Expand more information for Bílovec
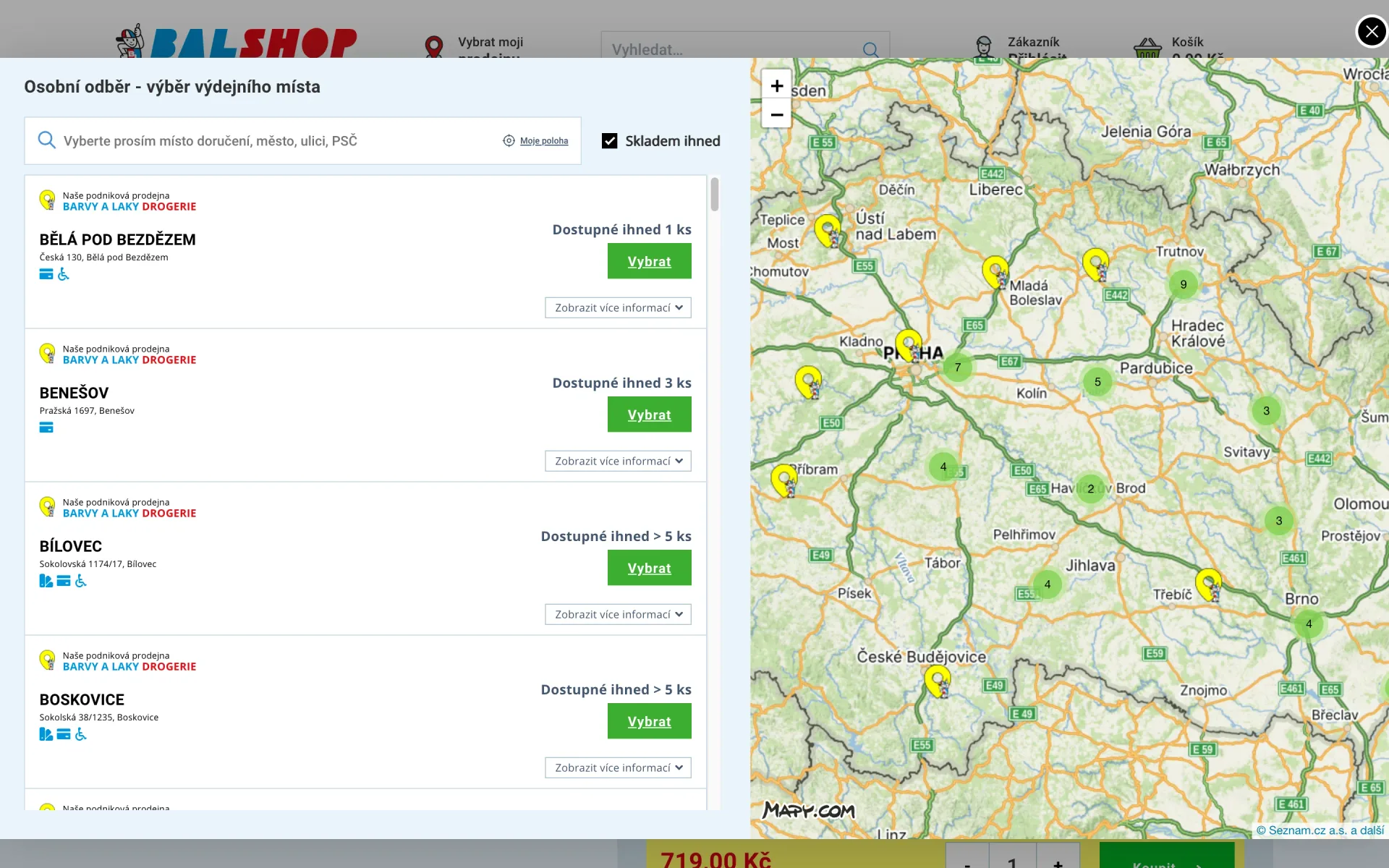This screenshot has width=1389, height=868. [x=618, y=614]
